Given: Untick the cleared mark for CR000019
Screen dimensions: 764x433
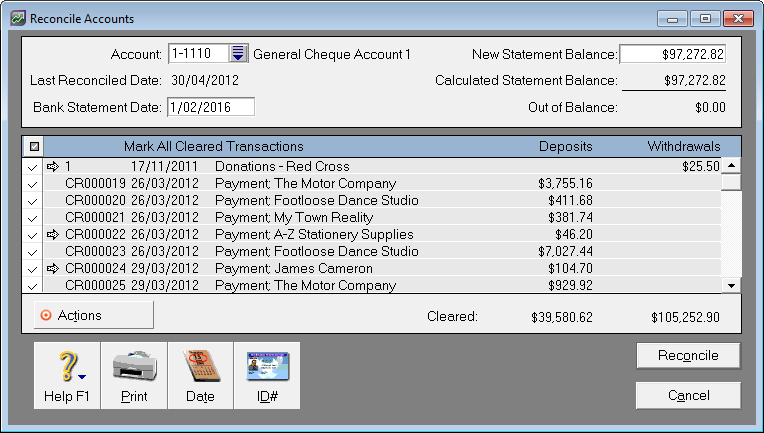Looking at the screenshot, I should pyautogui.click(x=32, y=184).
